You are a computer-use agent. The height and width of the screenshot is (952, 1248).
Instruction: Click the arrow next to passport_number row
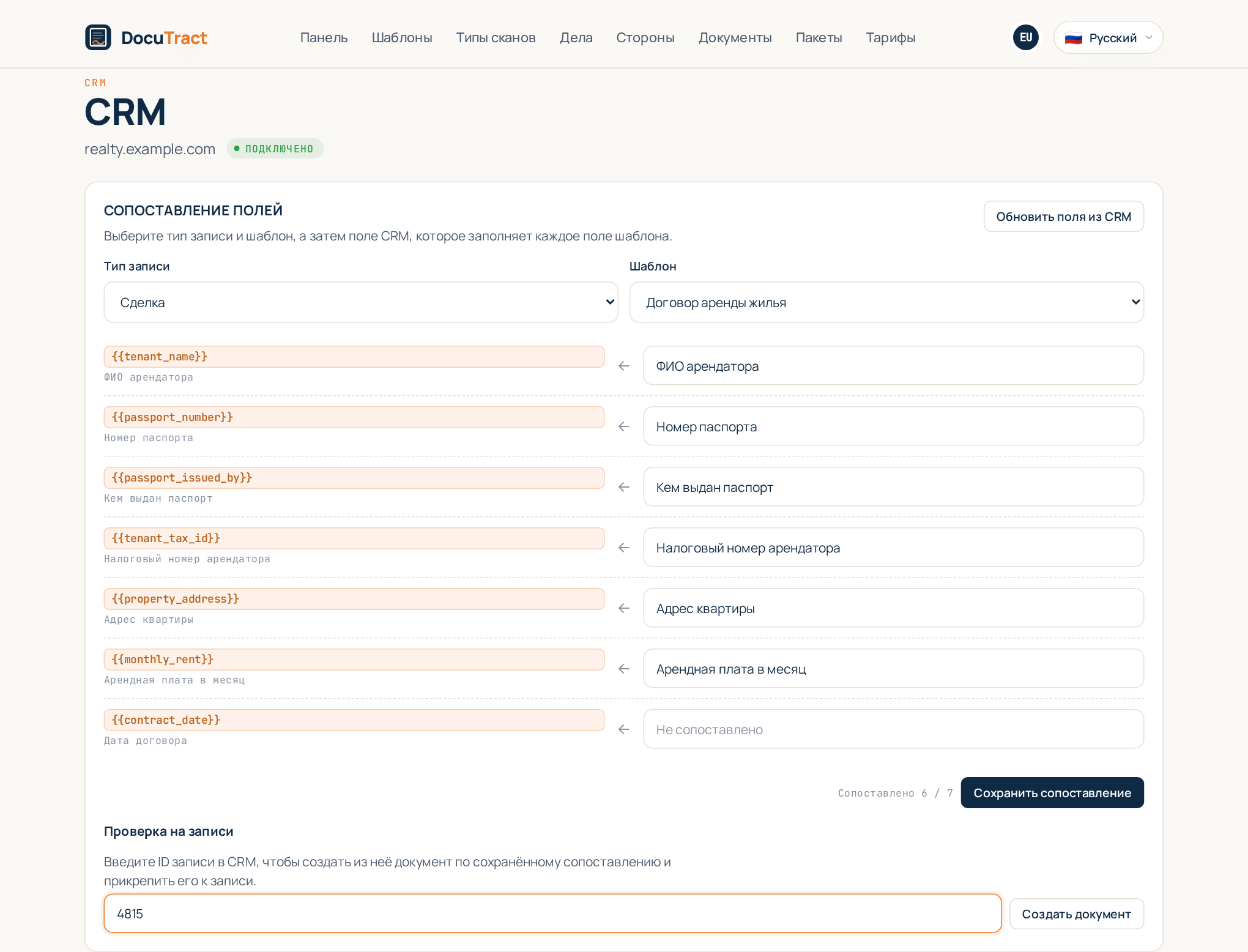pos(624,426)
